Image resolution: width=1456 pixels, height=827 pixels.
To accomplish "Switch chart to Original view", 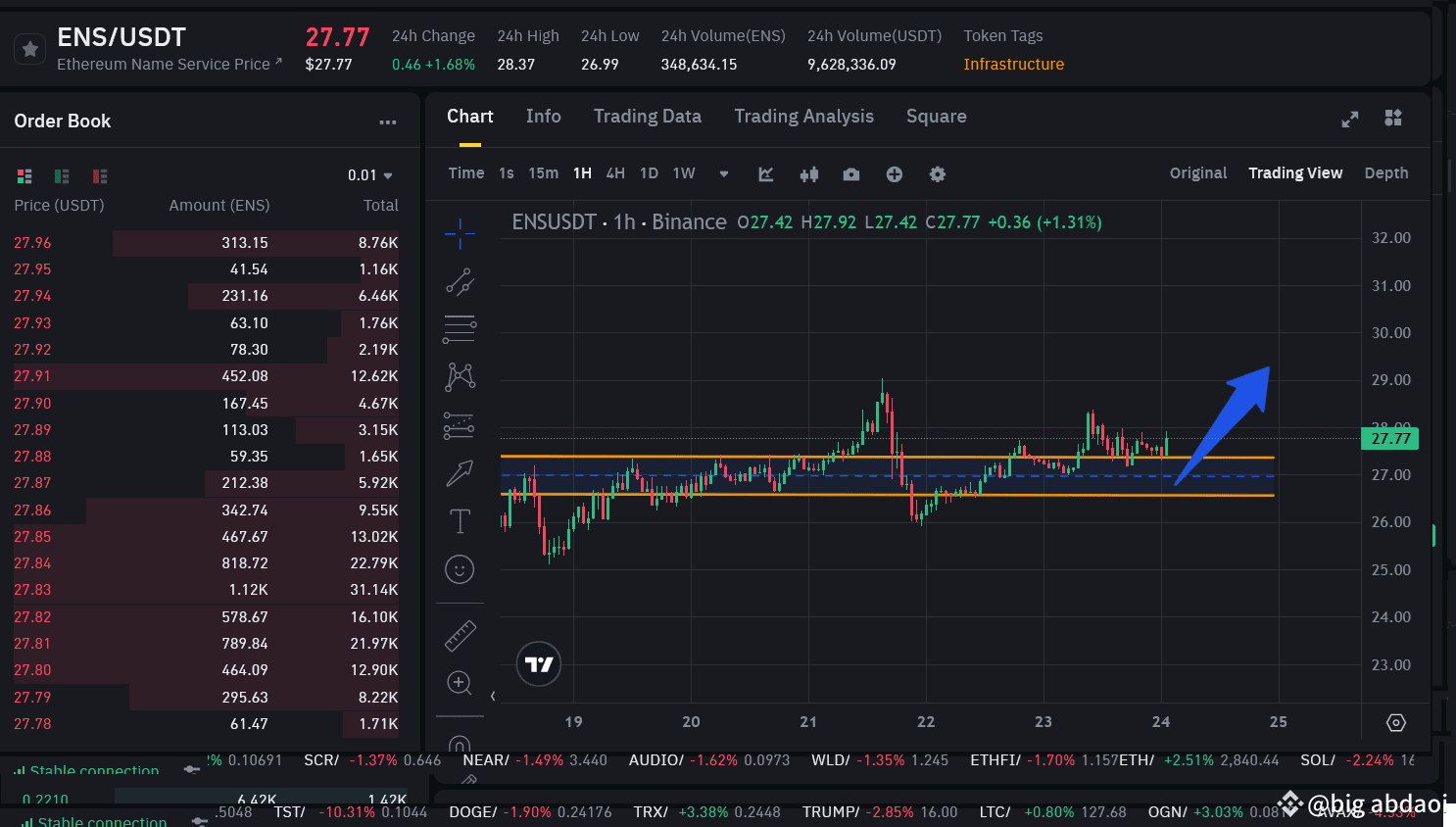I will pyautogui.click(x=1197, y=172).
